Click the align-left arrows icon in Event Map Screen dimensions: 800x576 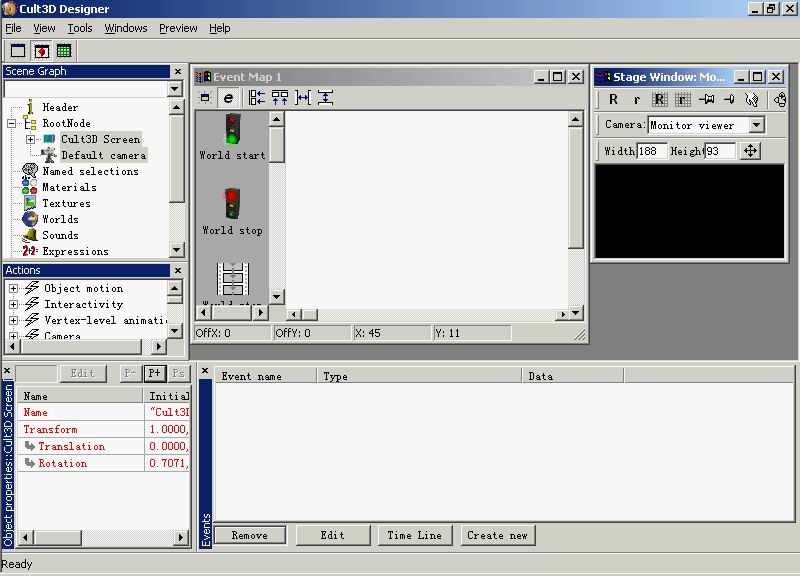coord(256,97)
